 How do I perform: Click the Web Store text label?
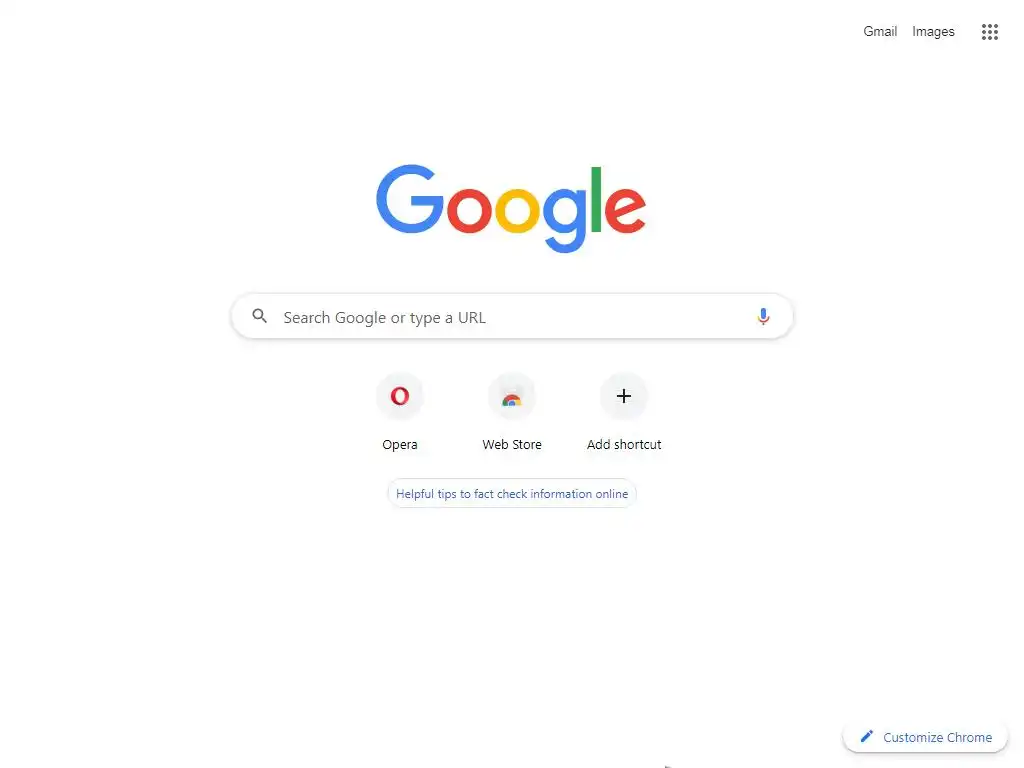(x=512, y=445)
